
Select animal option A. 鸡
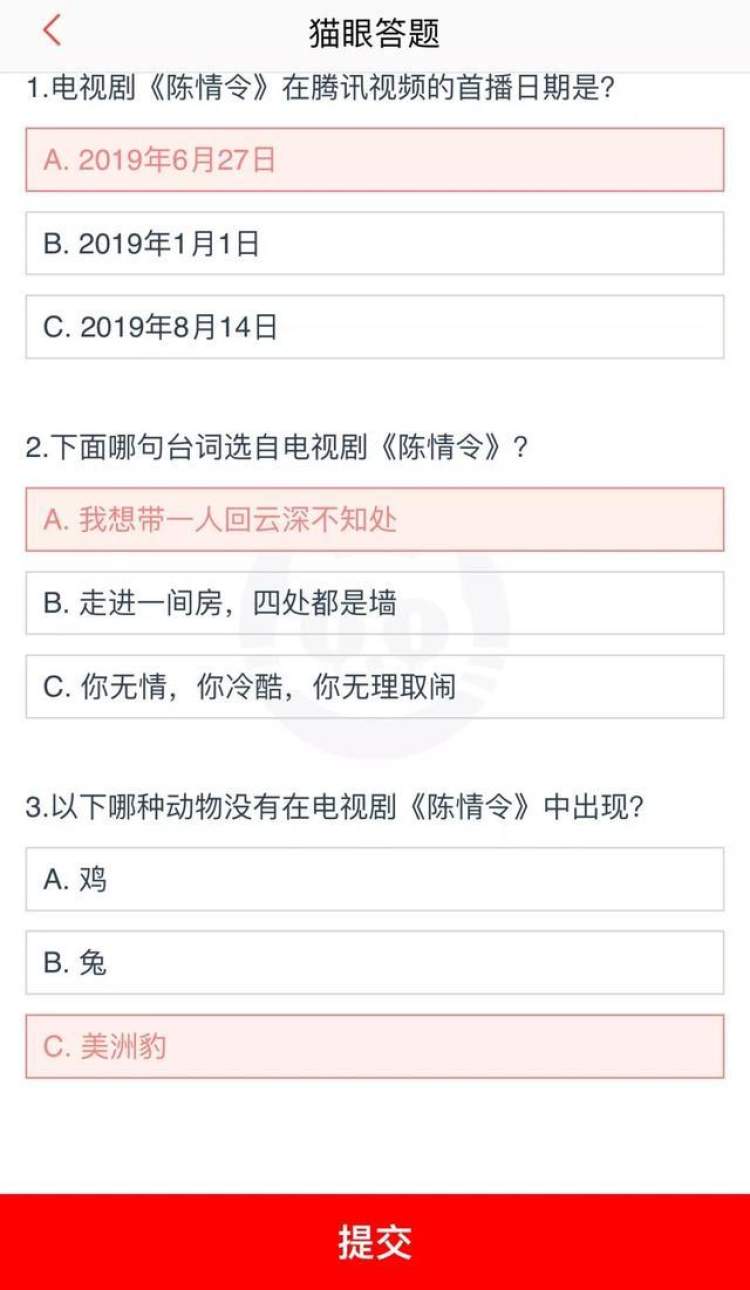374,880
